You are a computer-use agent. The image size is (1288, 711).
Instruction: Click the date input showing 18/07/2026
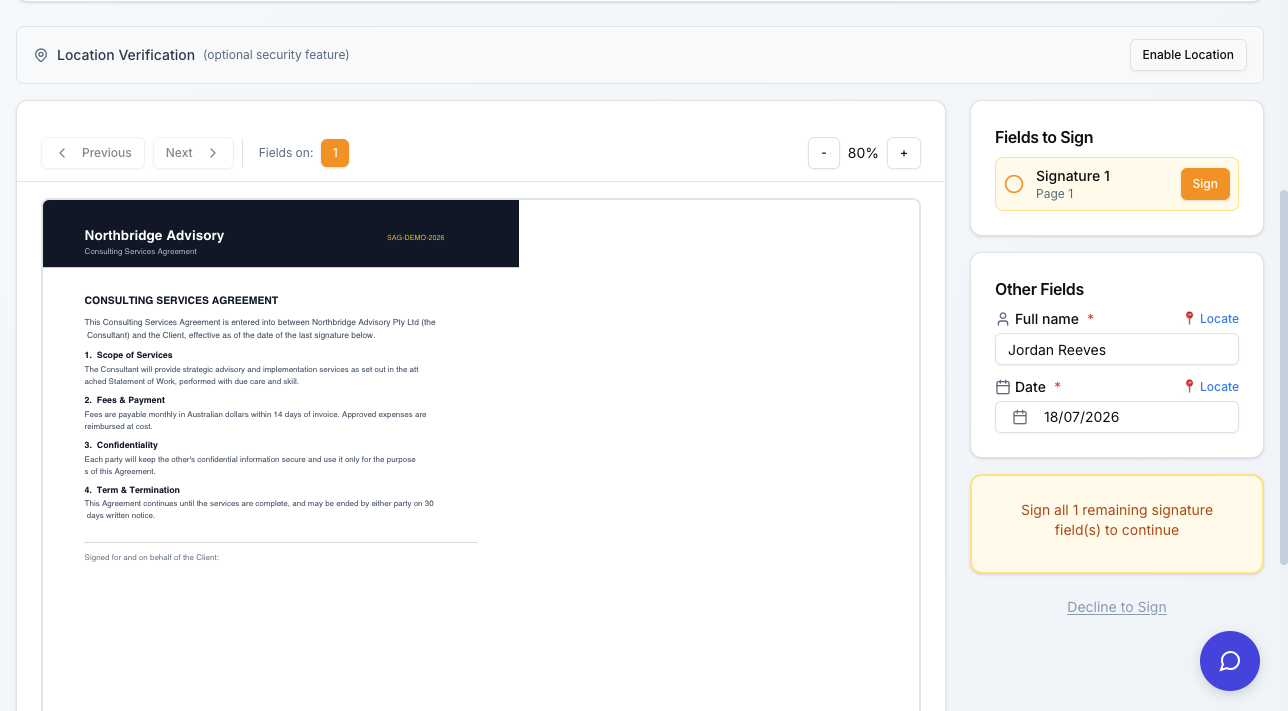(1117, 417)
